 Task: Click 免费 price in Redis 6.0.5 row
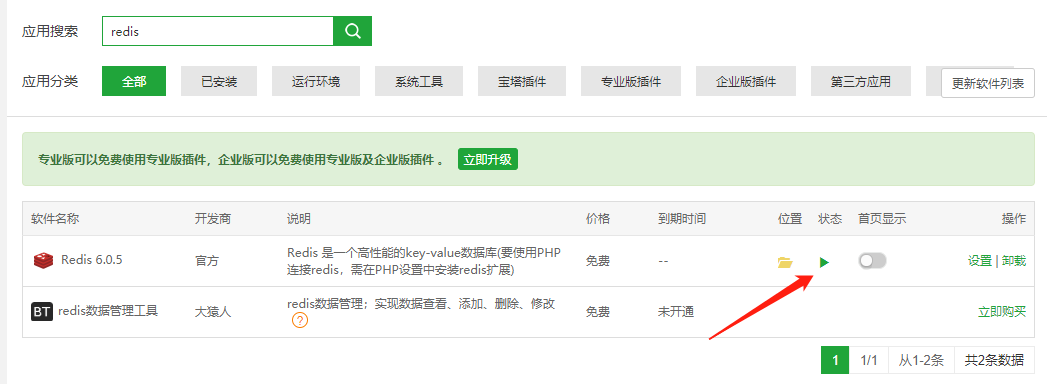(598, 261)
